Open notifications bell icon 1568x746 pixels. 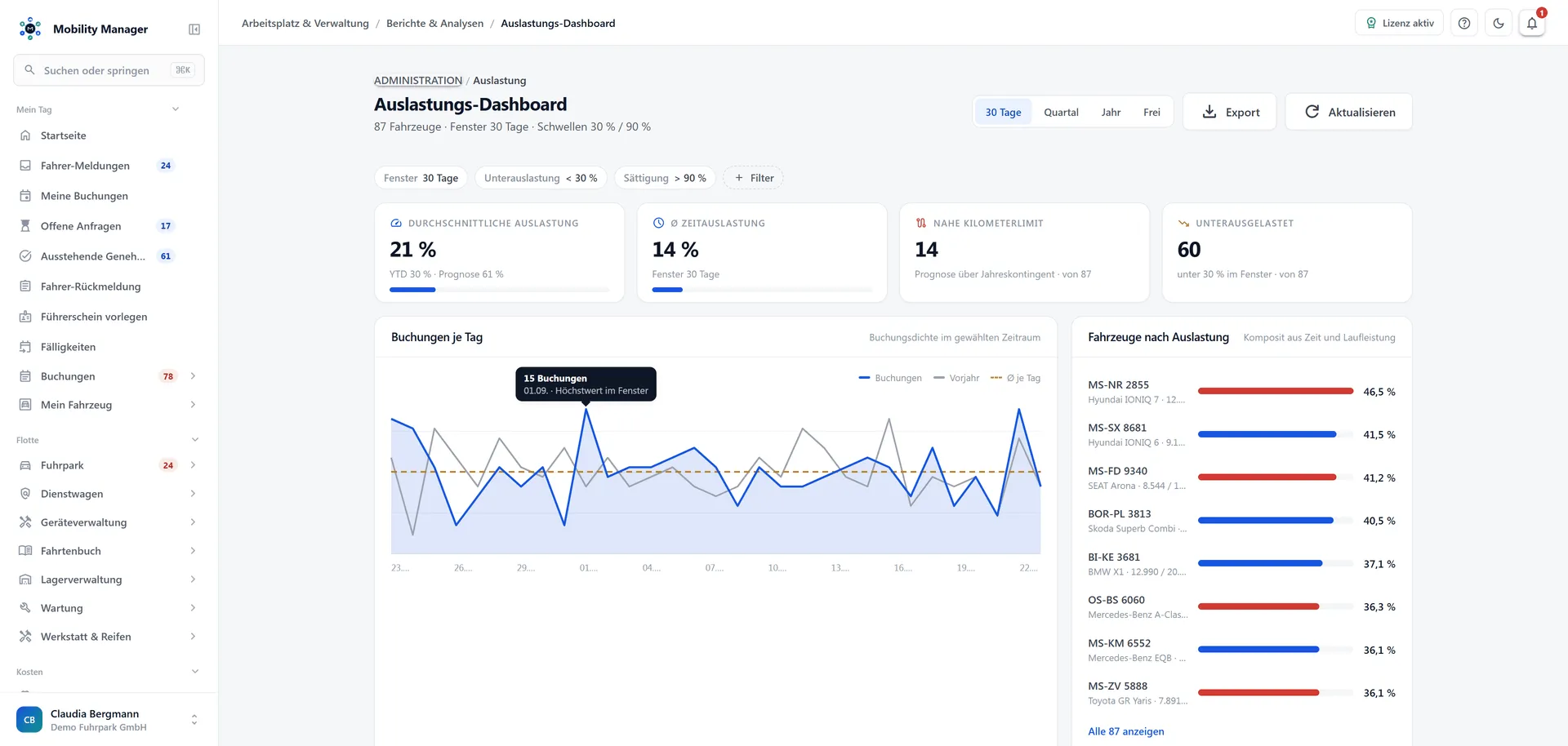pos(1532,23)
